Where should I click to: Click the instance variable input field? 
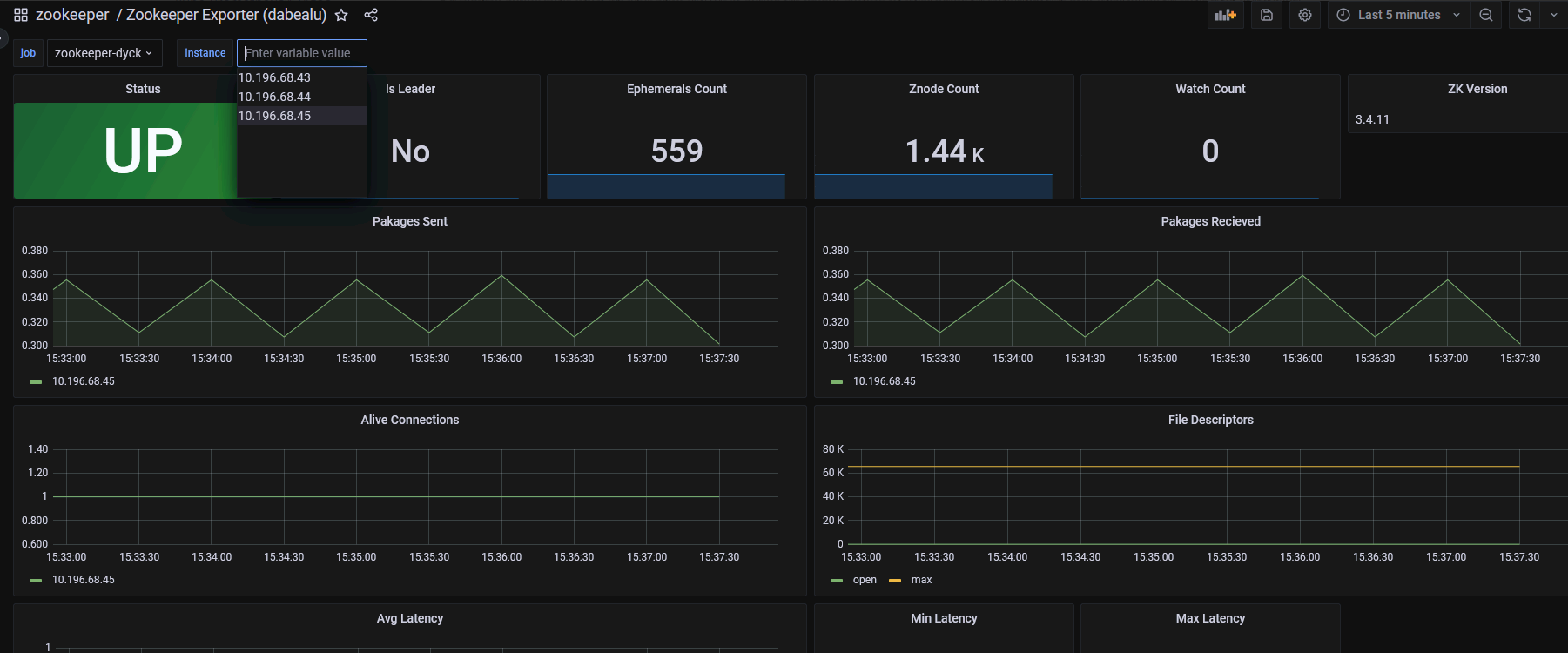[301, 53]
